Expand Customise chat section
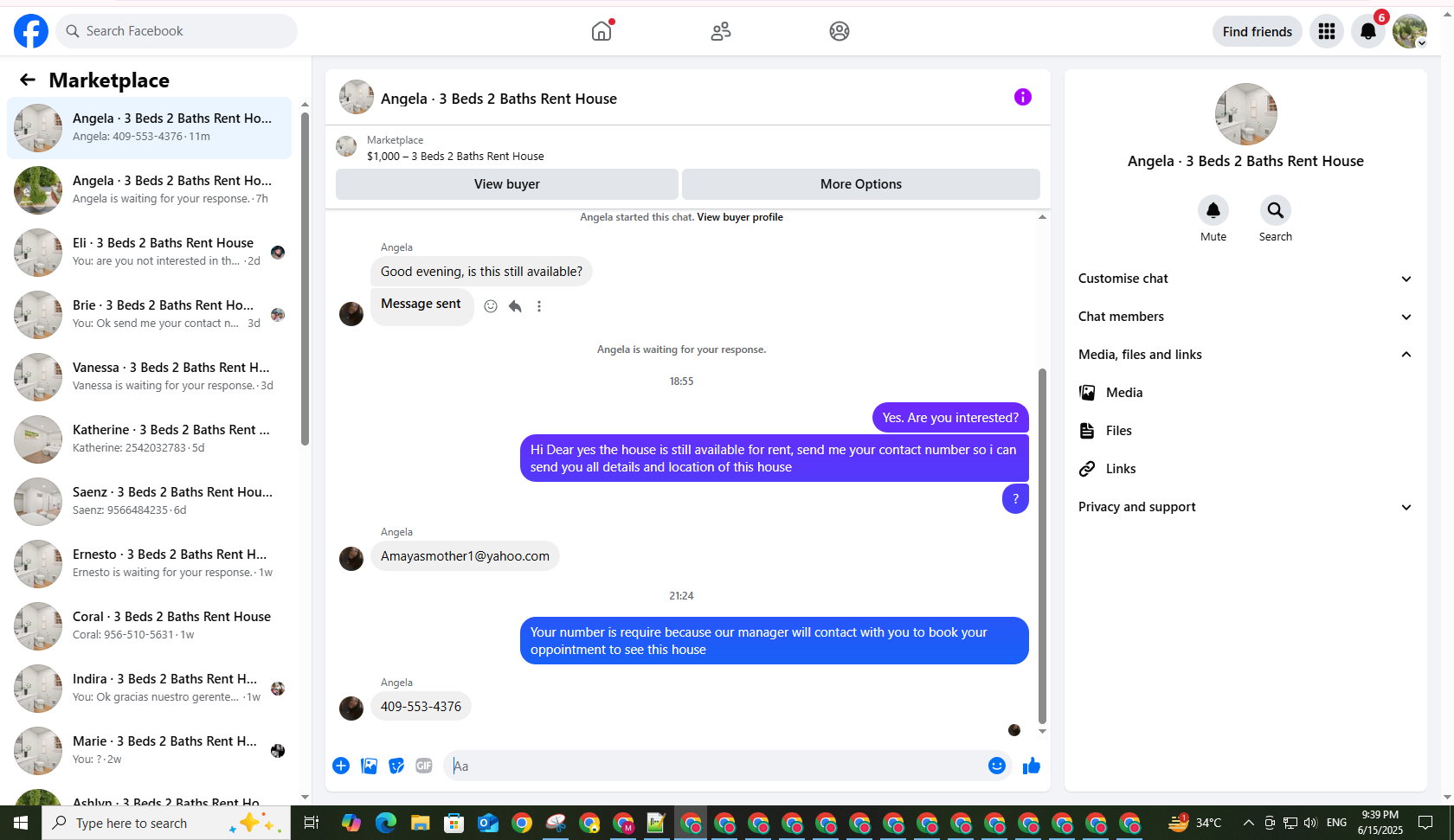 (x=1246, y=279)
